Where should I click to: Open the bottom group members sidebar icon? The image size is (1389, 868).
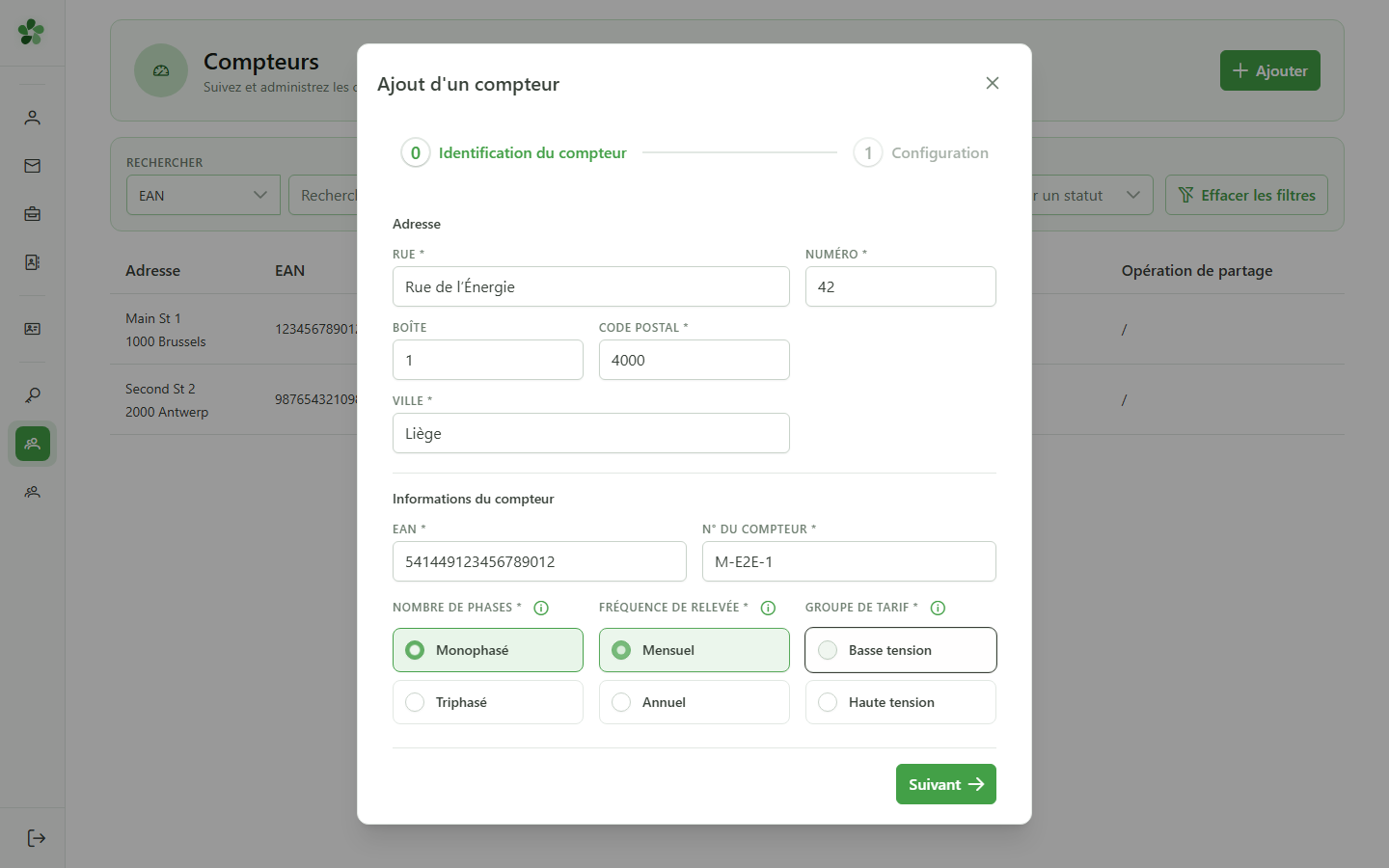33,492
